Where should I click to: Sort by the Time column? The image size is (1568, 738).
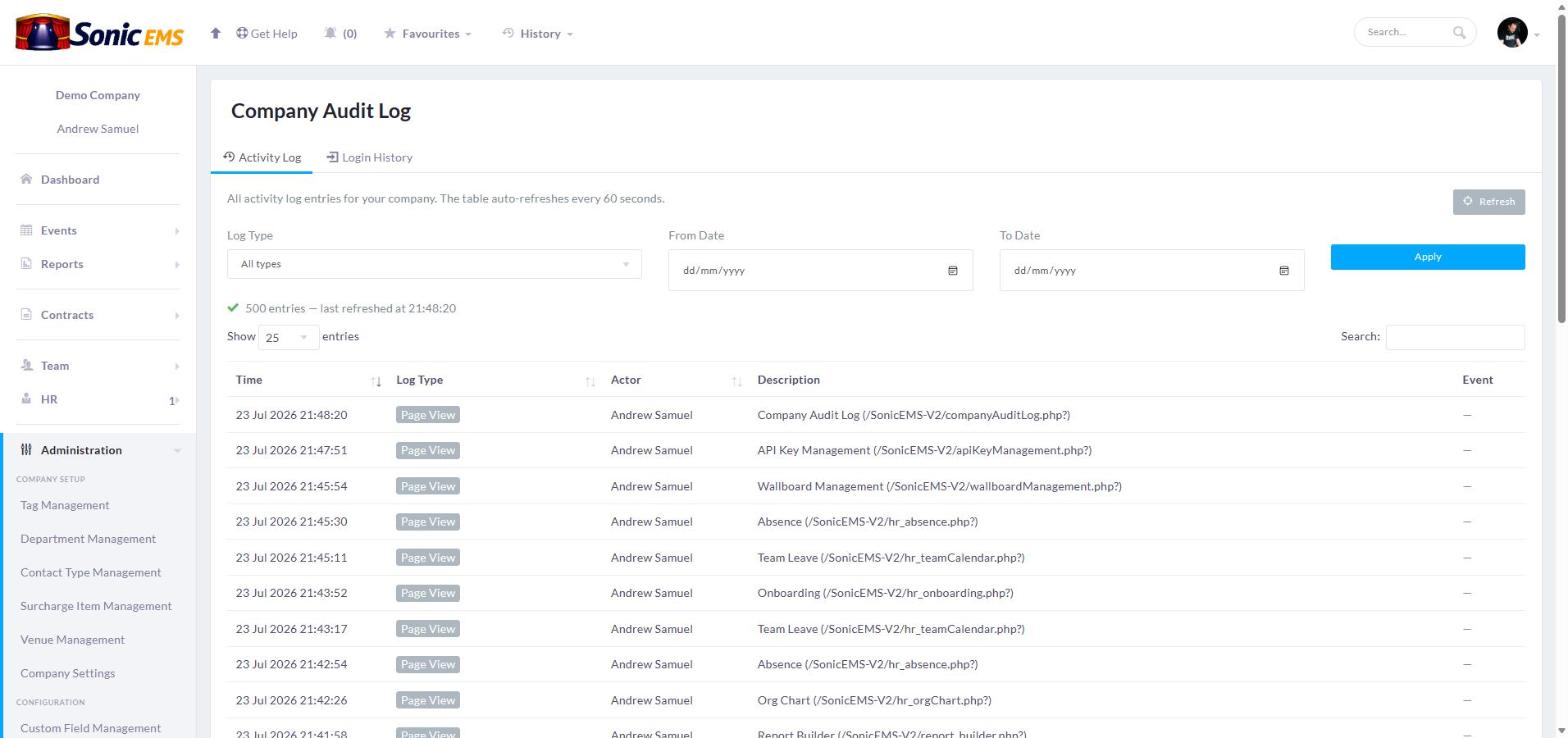pos(307,380)
